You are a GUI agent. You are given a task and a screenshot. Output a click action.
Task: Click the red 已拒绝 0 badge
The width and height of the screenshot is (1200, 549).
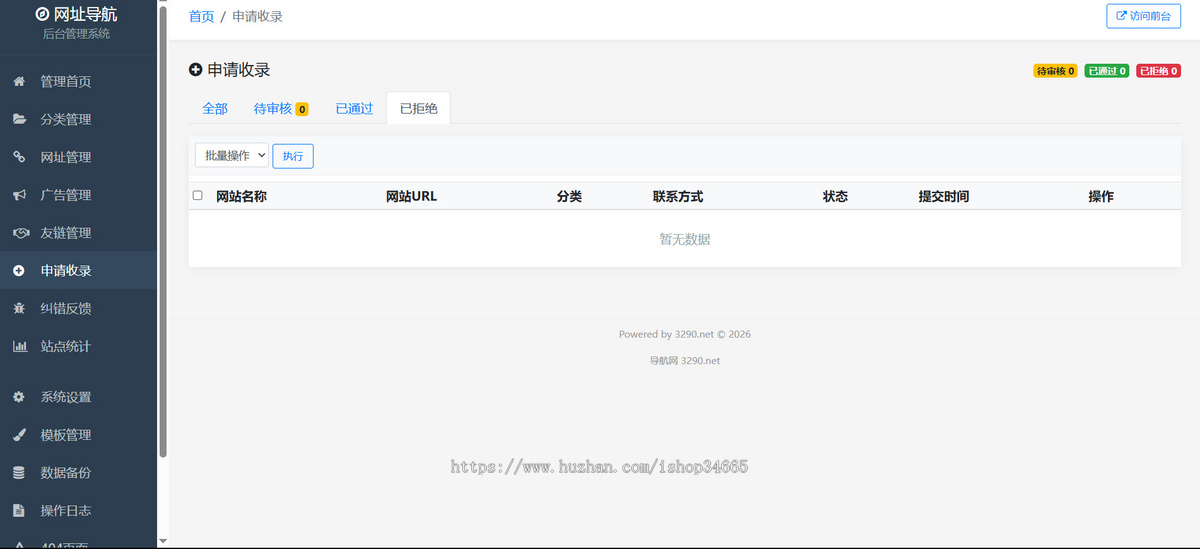[1158, 71]
